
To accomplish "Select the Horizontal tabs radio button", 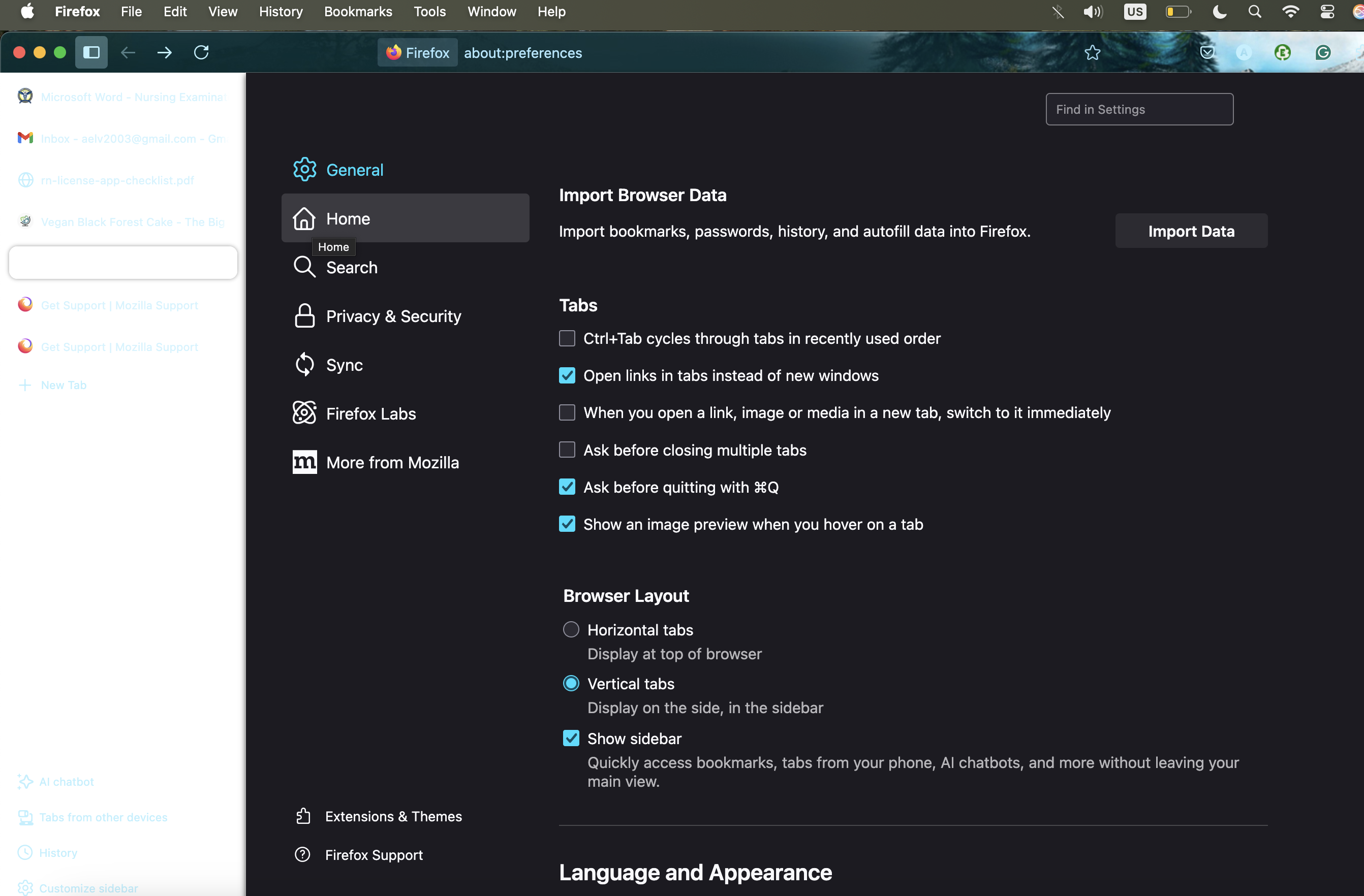I will point(571,630).
